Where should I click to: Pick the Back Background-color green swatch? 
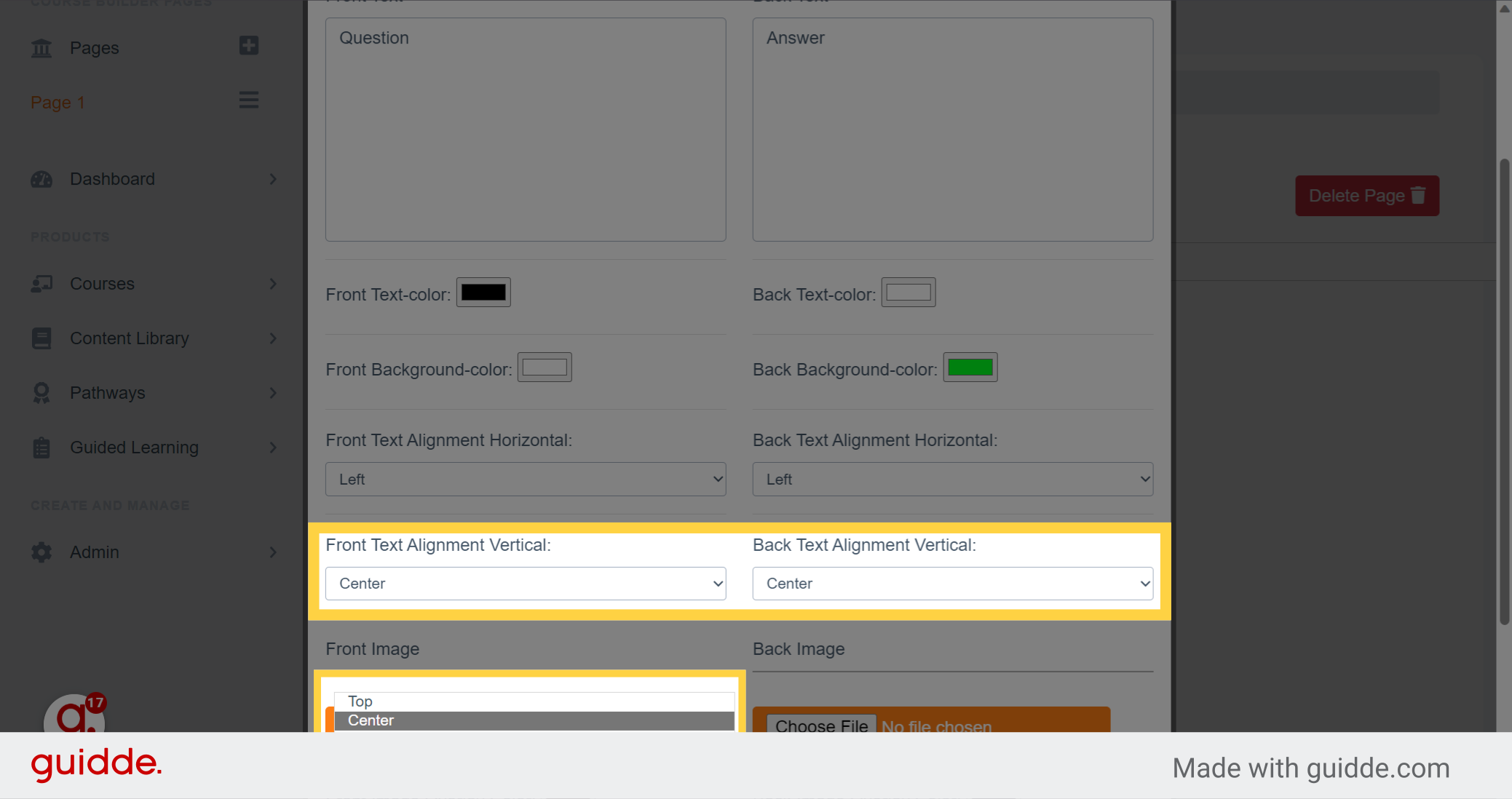(970, 367)
